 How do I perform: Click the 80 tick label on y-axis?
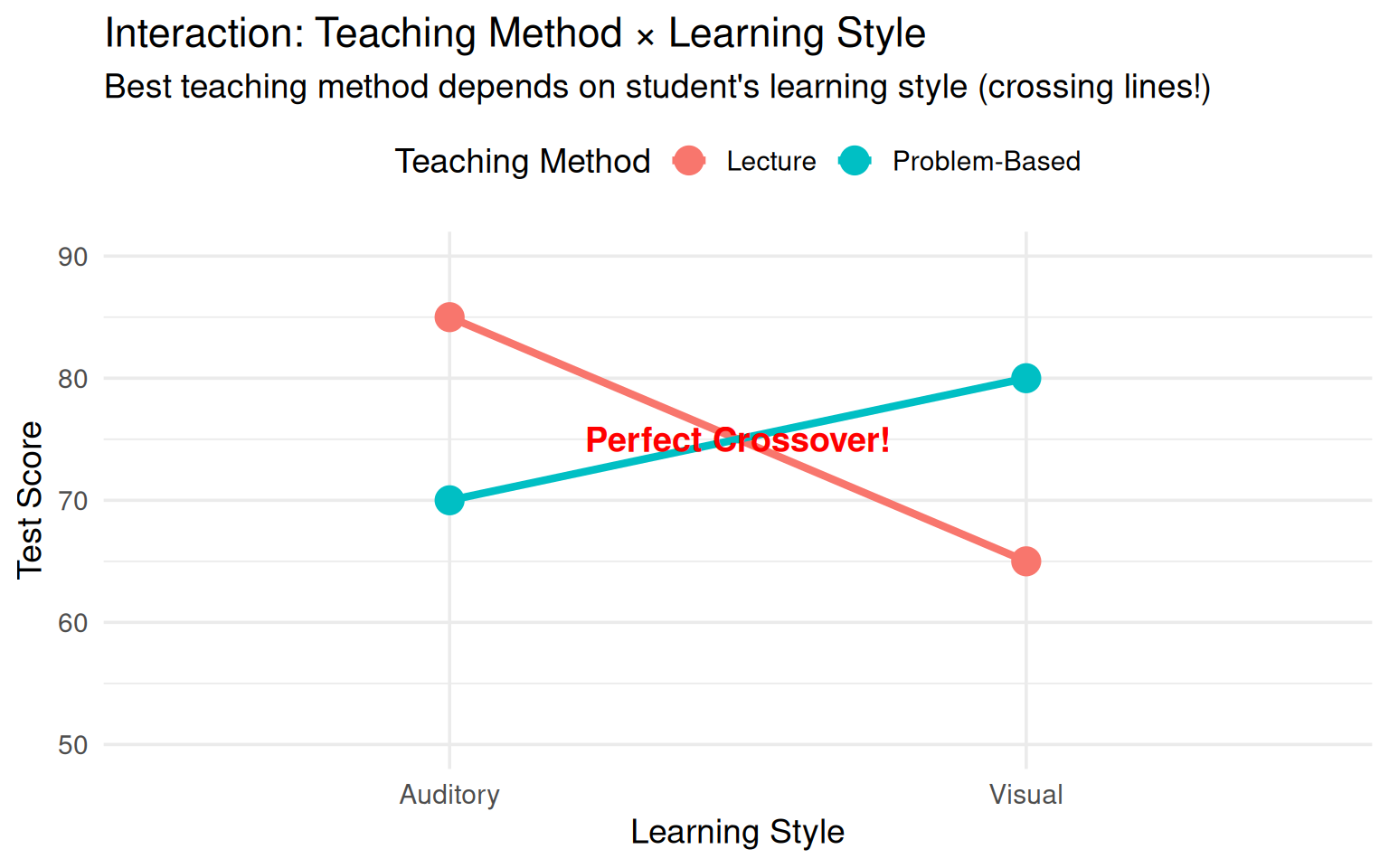[x=73, y=379]
